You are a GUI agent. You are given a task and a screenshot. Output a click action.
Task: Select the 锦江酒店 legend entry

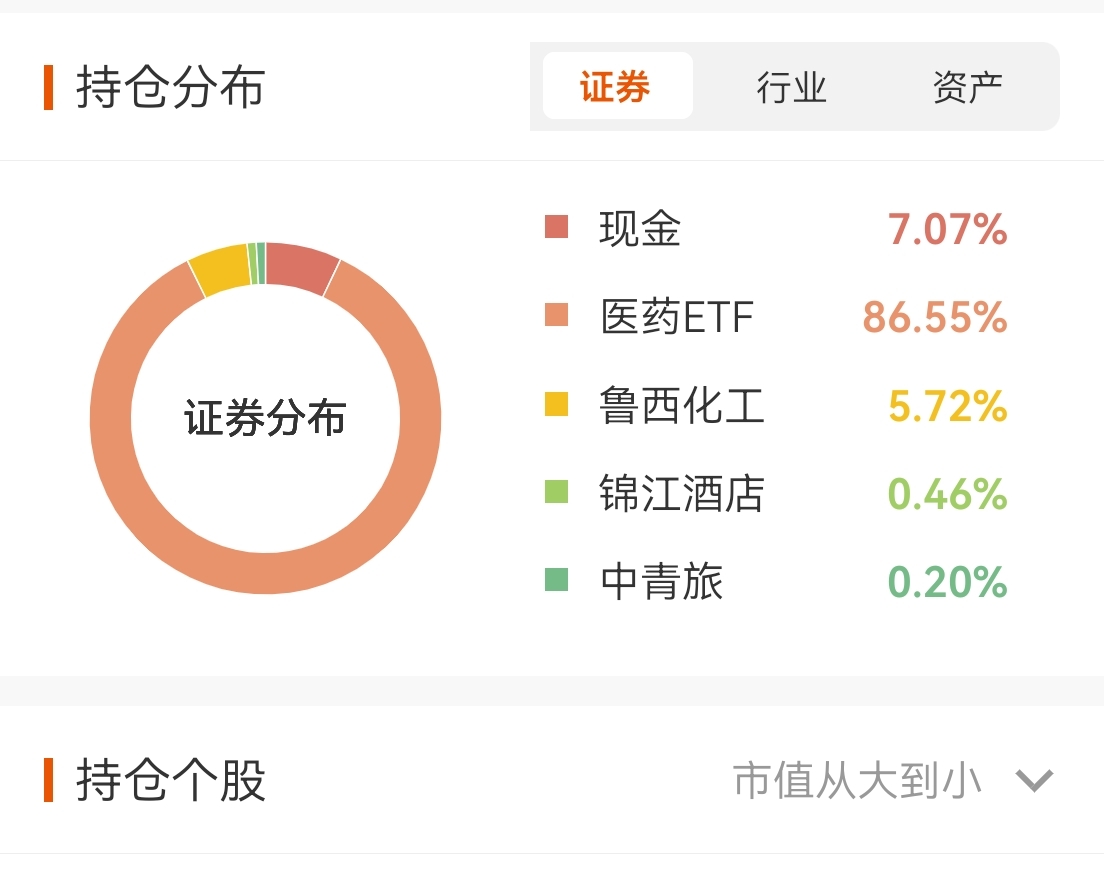682,493
